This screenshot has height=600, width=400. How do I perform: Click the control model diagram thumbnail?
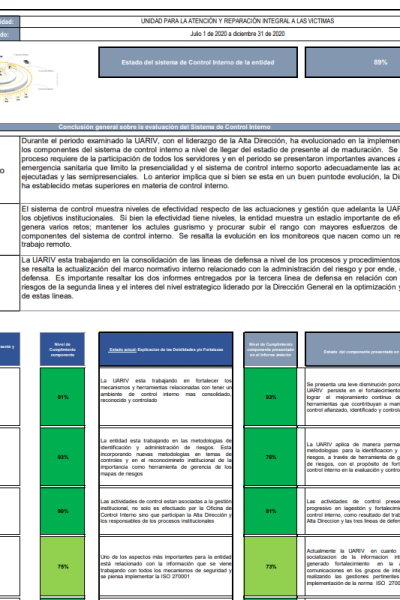(29, 78)
